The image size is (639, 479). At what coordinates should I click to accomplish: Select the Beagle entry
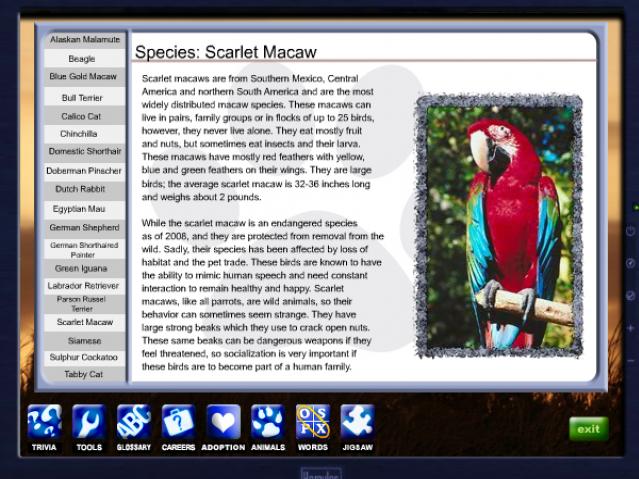pyautogui.click(x=84, y=59)
